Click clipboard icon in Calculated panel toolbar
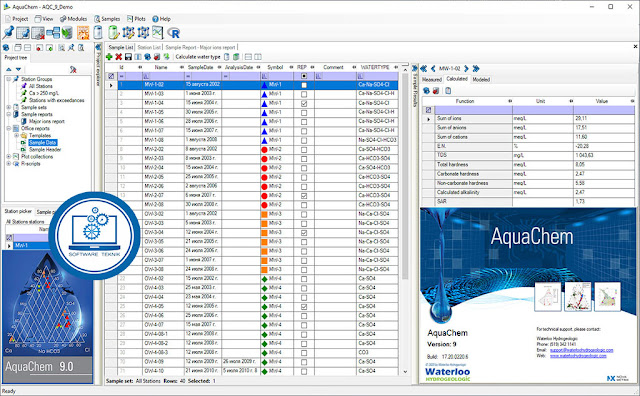640x396 pixels. point(448,91)
